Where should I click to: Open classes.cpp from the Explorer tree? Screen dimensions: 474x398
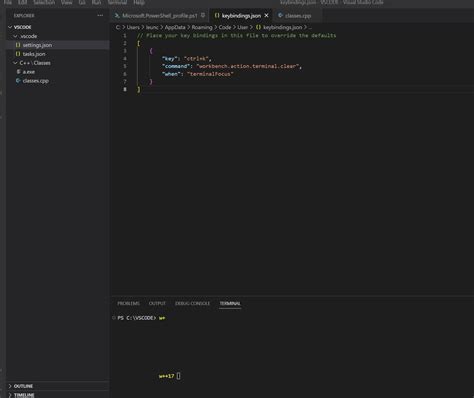58,80
